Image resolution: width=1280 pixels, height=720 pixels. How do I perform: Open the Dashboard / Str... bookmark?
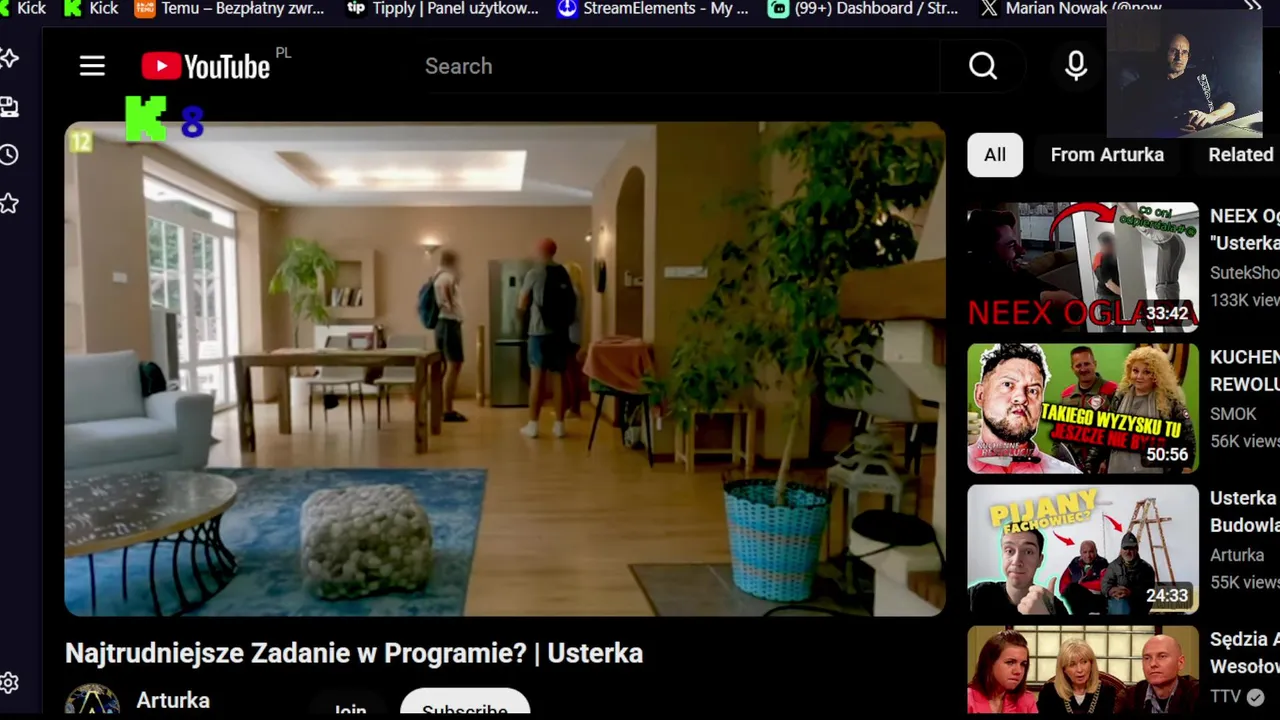(863, 8)
